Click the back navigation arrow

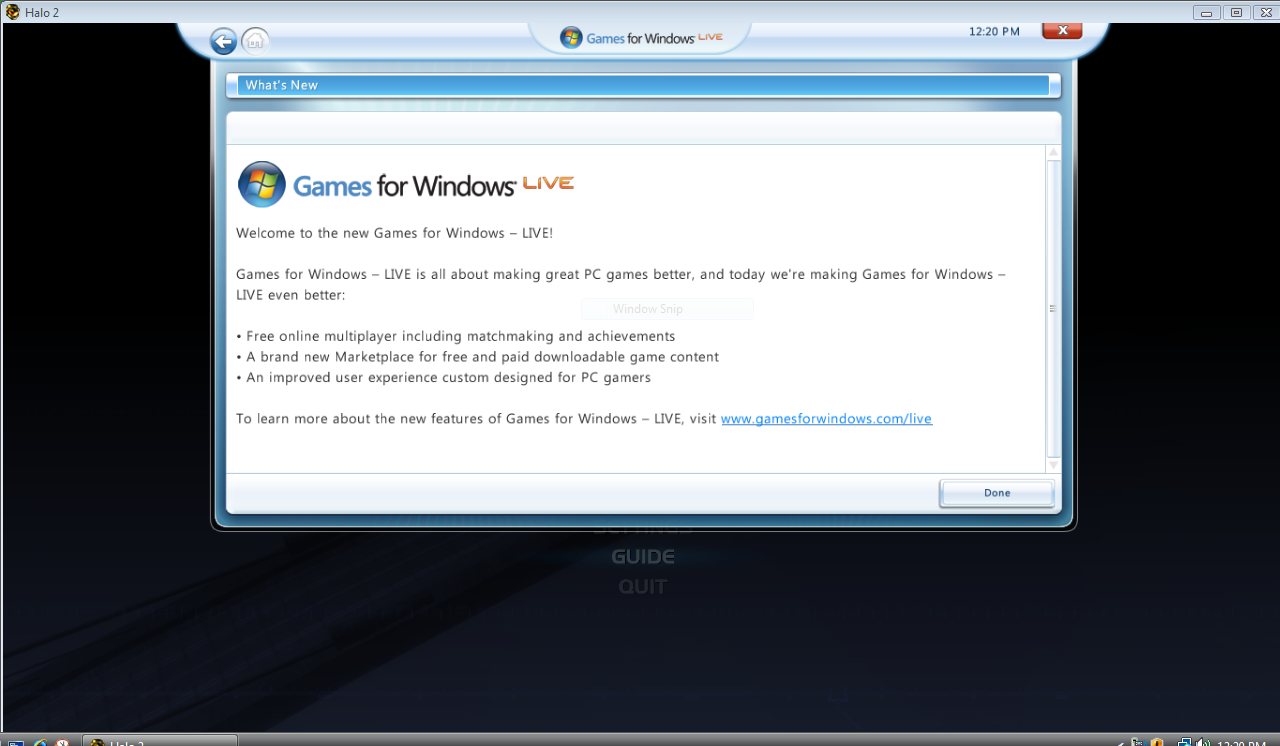pyautogui.click(x=223, y=41)
